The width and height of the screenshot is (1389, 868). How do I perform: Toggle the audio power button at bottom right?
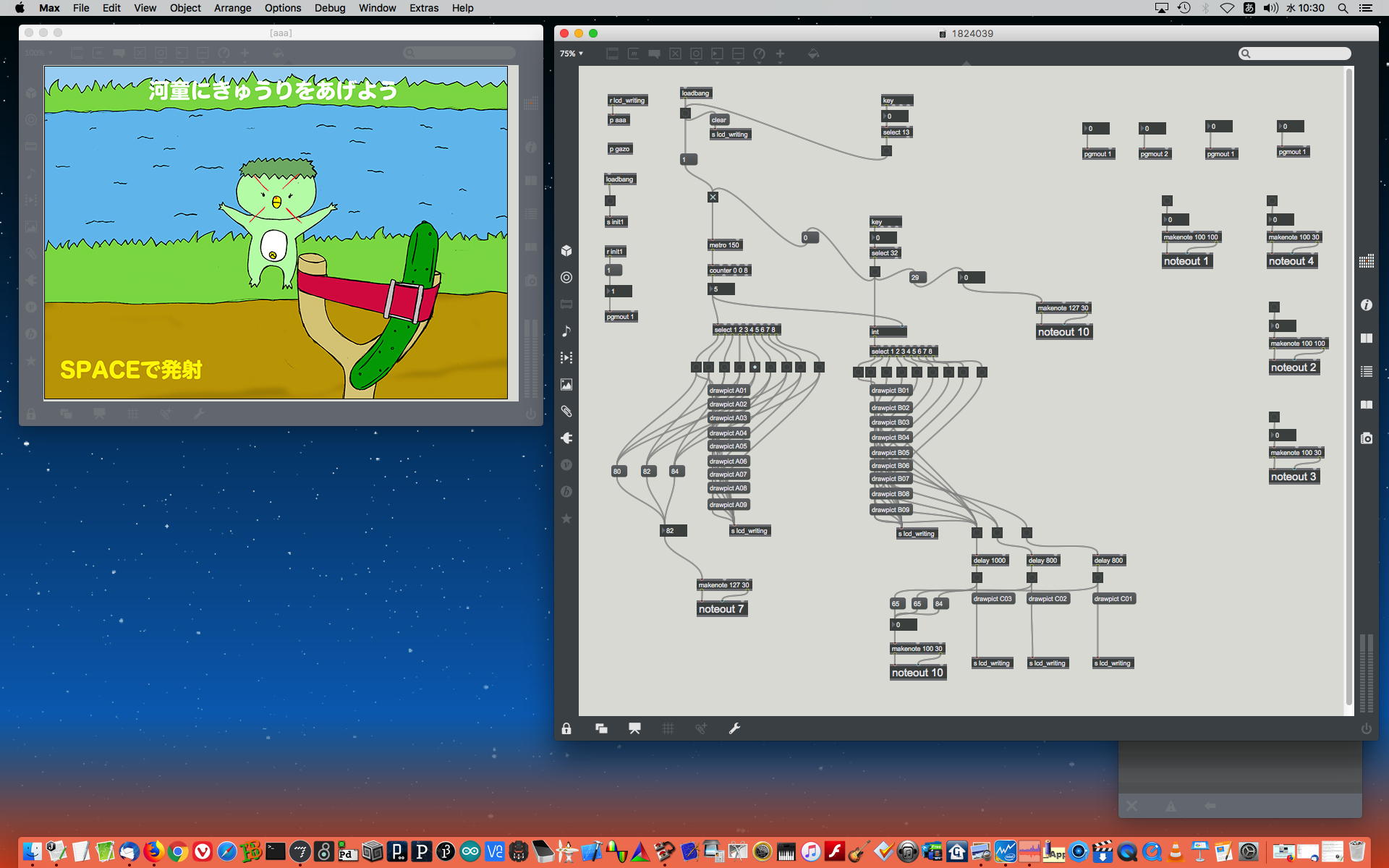1366,728
